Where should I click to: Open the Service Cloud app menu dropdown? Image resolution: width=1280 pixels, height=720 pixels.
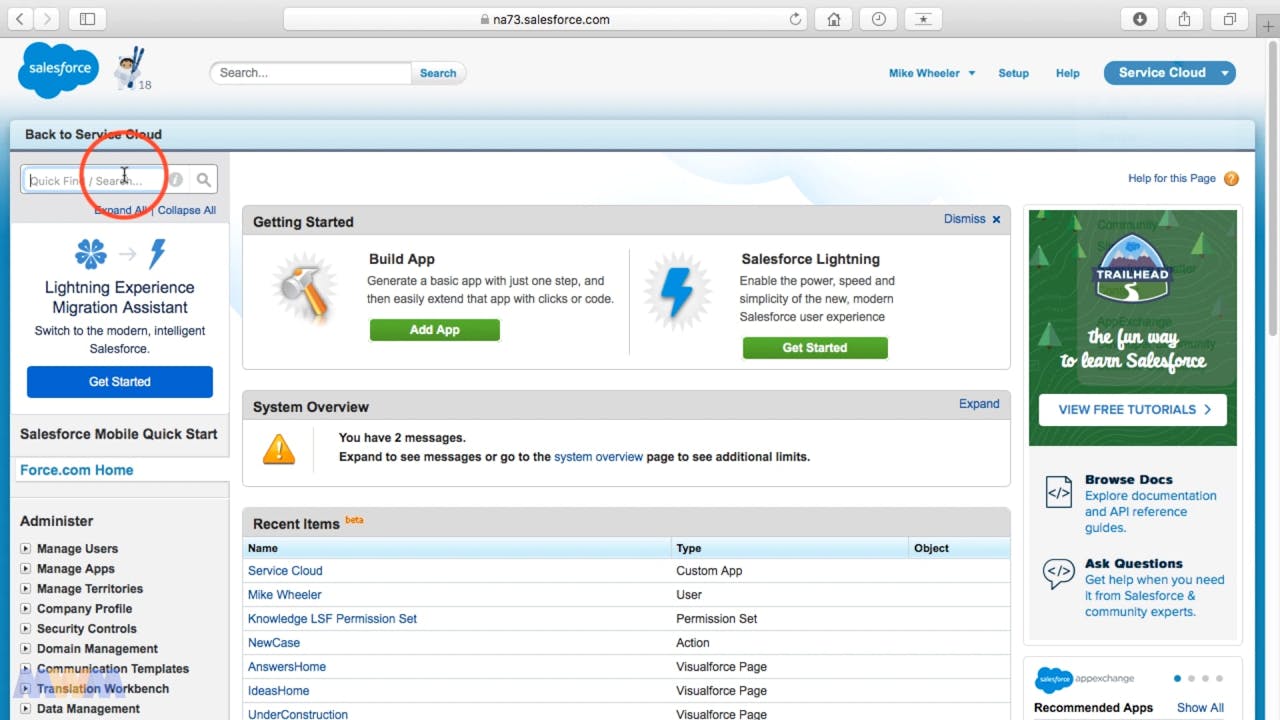click(x=1226, y=73)
